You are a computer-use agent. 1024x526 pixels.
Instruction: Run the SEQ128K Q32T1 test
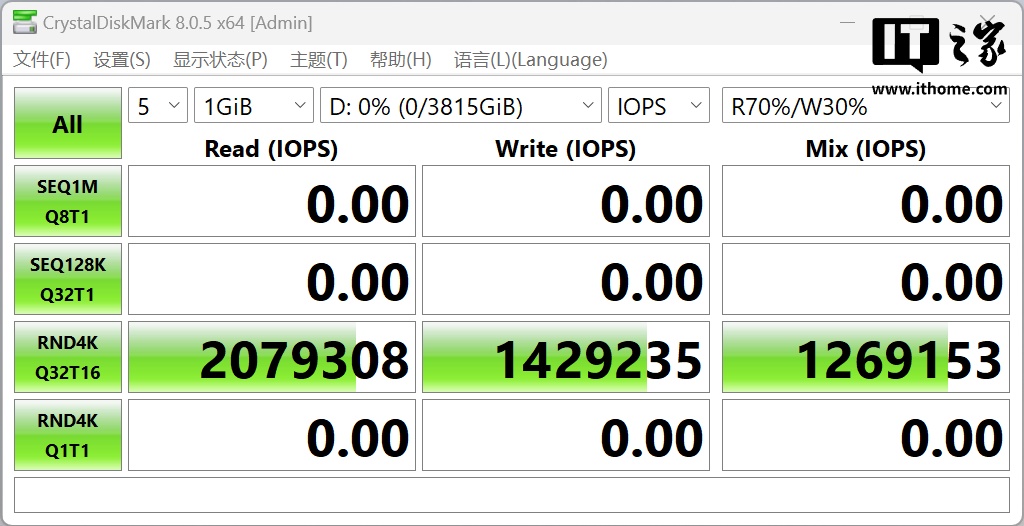(x=68, y=279)
